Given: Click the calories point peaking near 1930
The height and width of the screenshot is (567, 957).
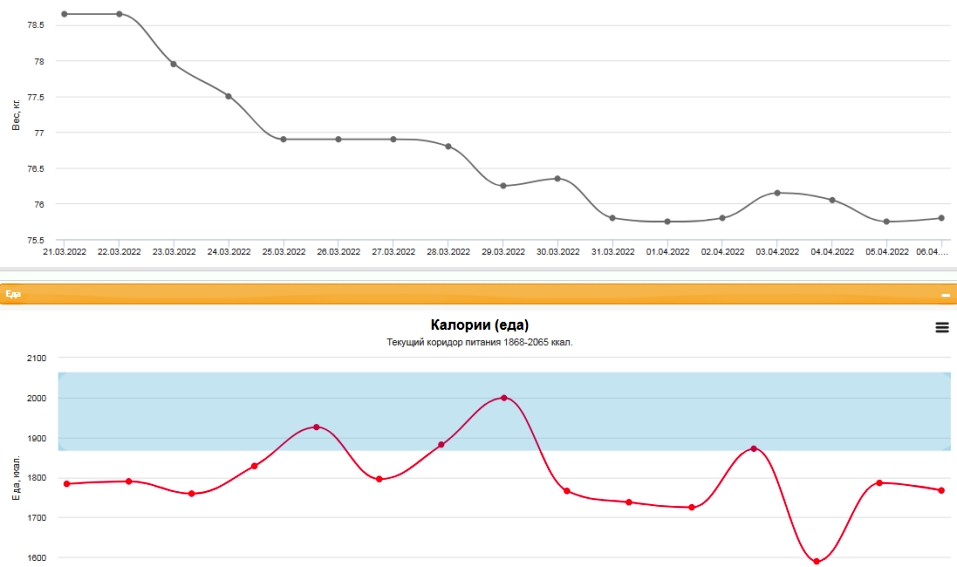Looking at the screenshot, I should [316, 427].
